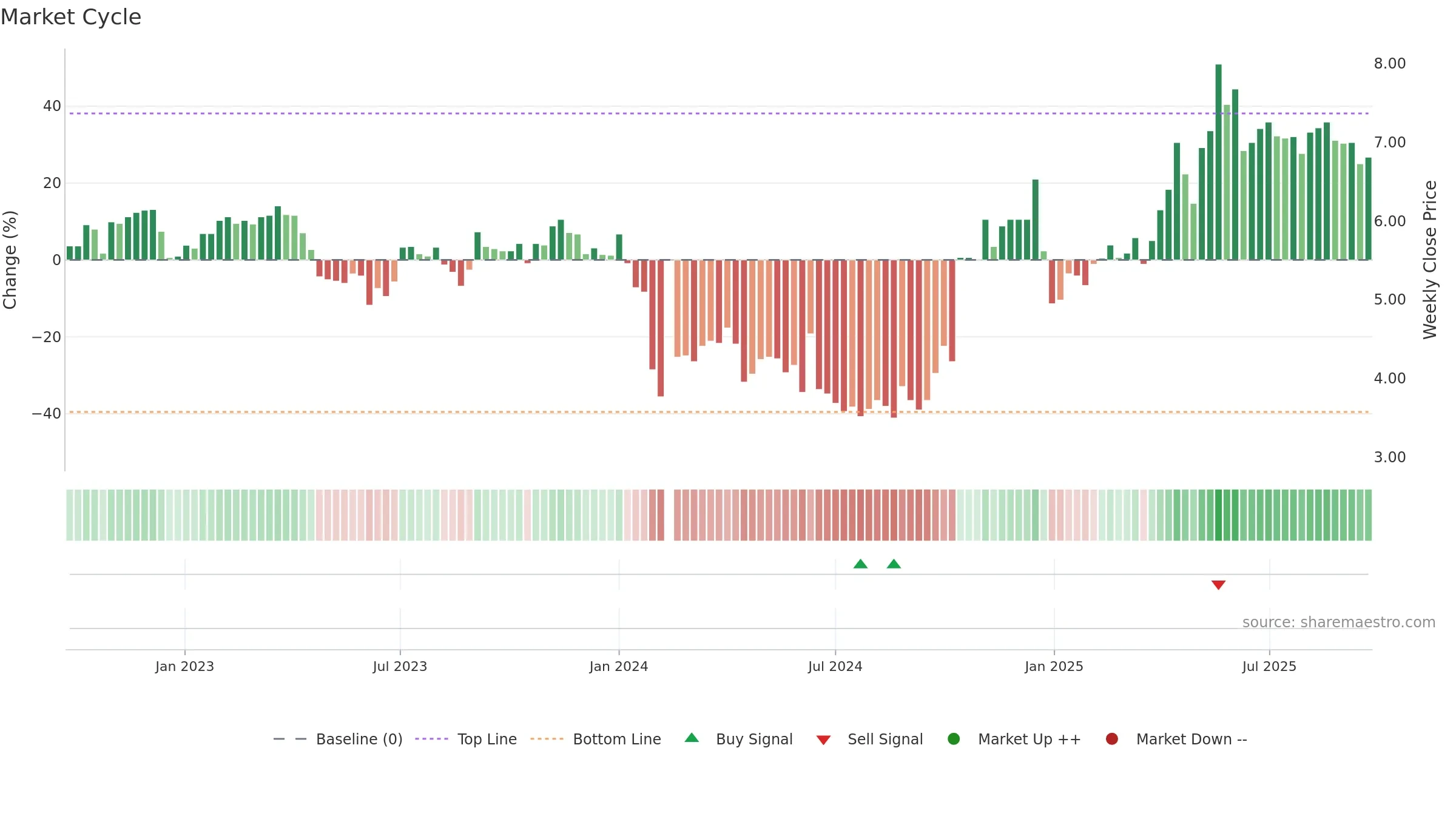Click the 4.00 price tick label
The height and width of the screenshot is (819, 1456).
click(x=1390, y=379)
